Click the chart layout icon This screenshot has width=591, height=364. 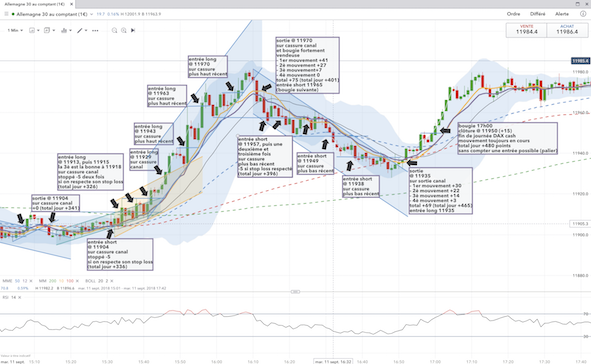click(x=32, y=30)
